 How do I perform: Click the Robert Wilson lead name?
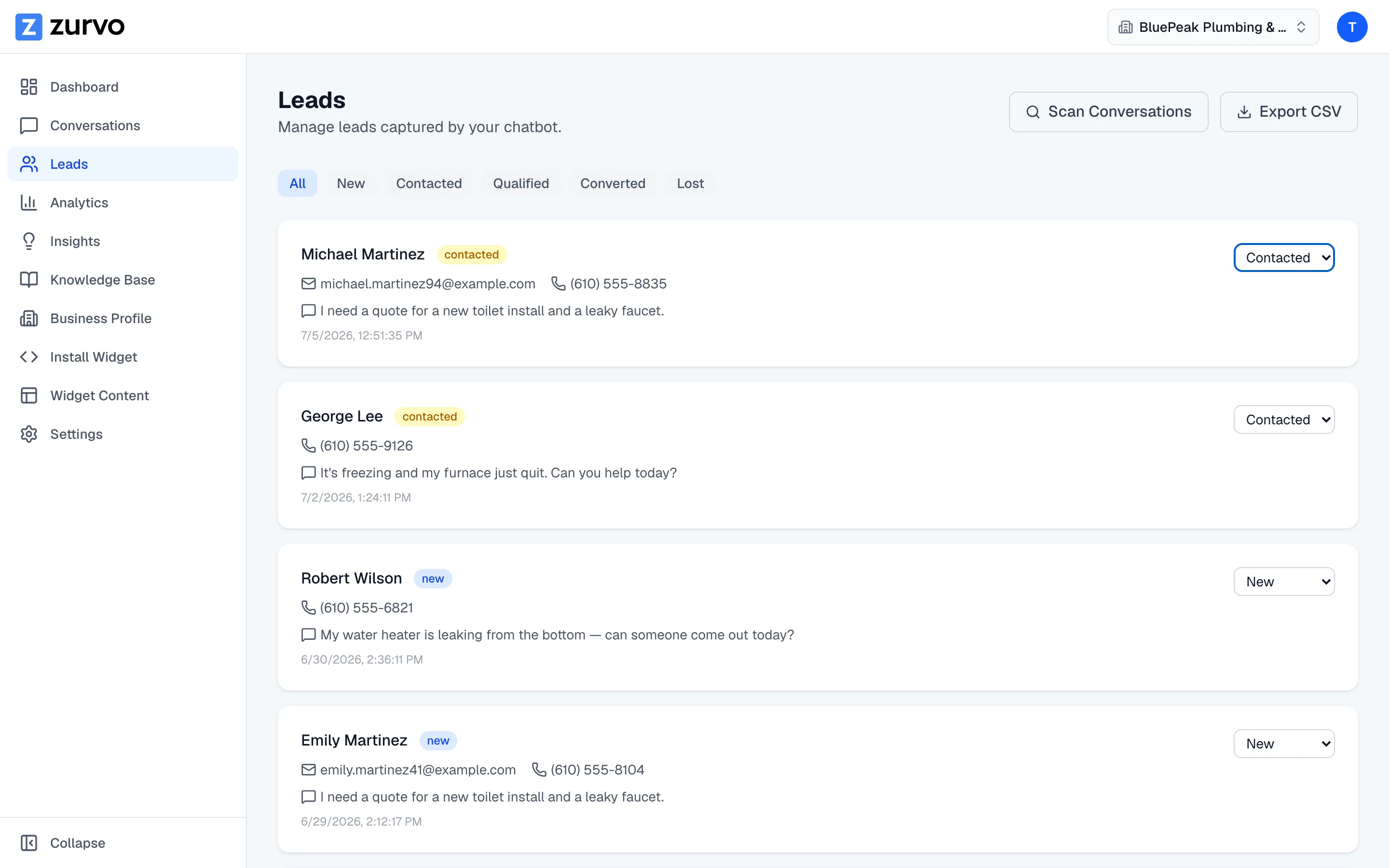click(x=351, y=578)
